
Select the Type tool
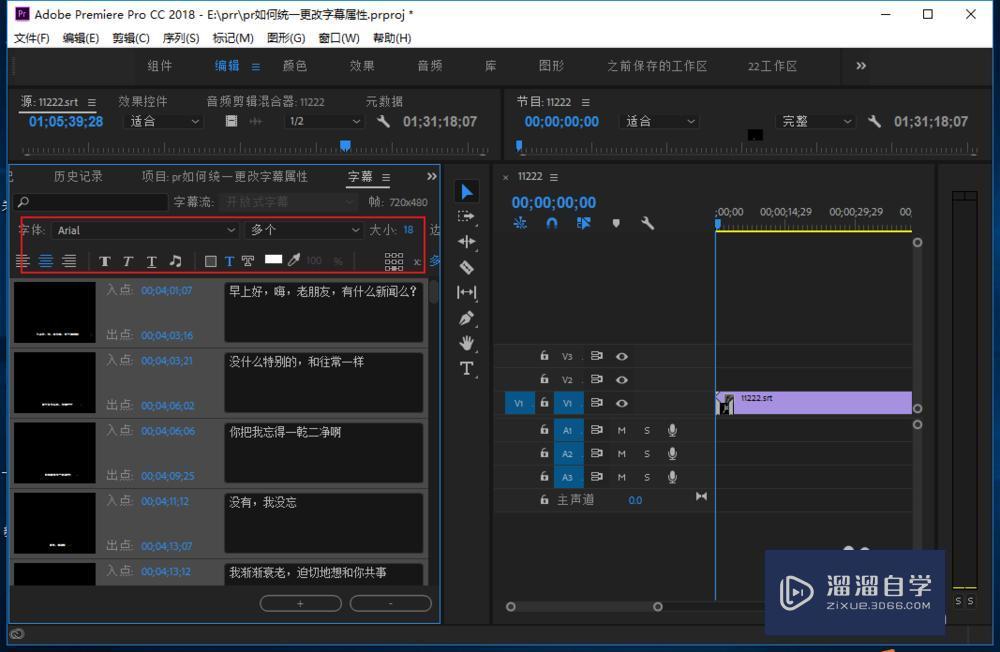coord(467,369)
